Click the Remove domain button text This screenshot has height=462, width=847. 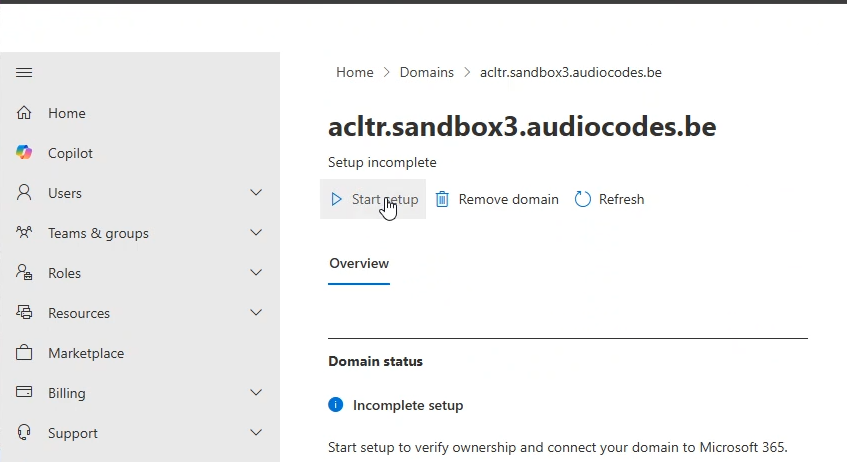508,199
